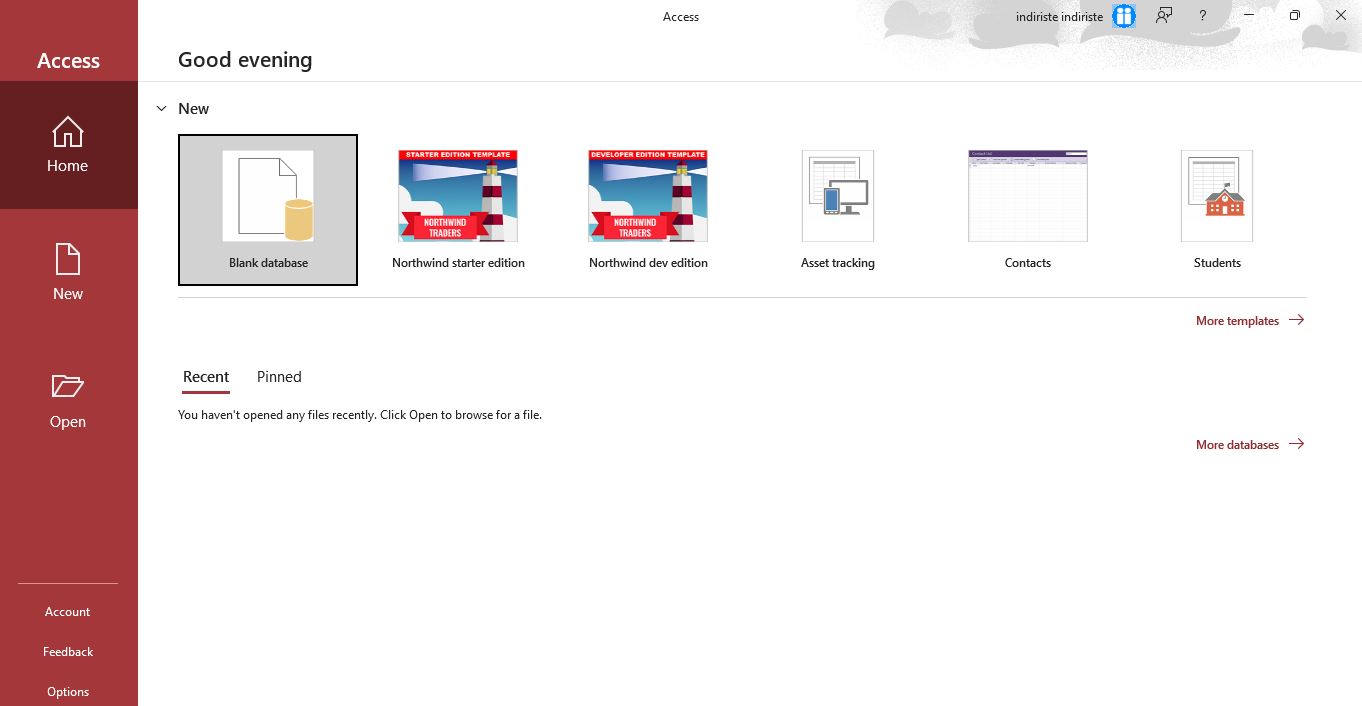The width and height of the screenshot is (1362, 706).
Task: Open the More templates link
Action: [1250, 321]
